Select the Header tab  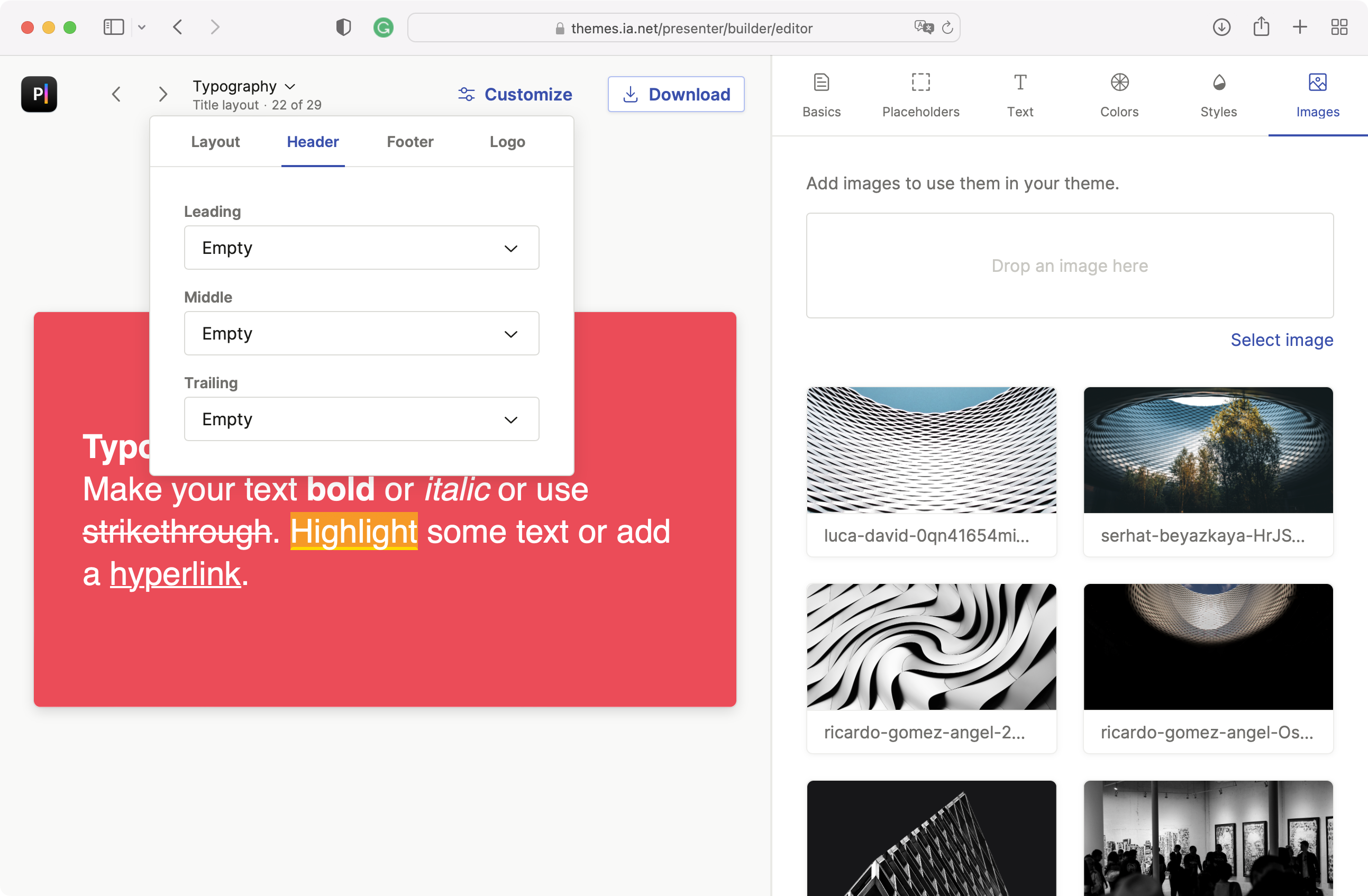tap(313, 142)
